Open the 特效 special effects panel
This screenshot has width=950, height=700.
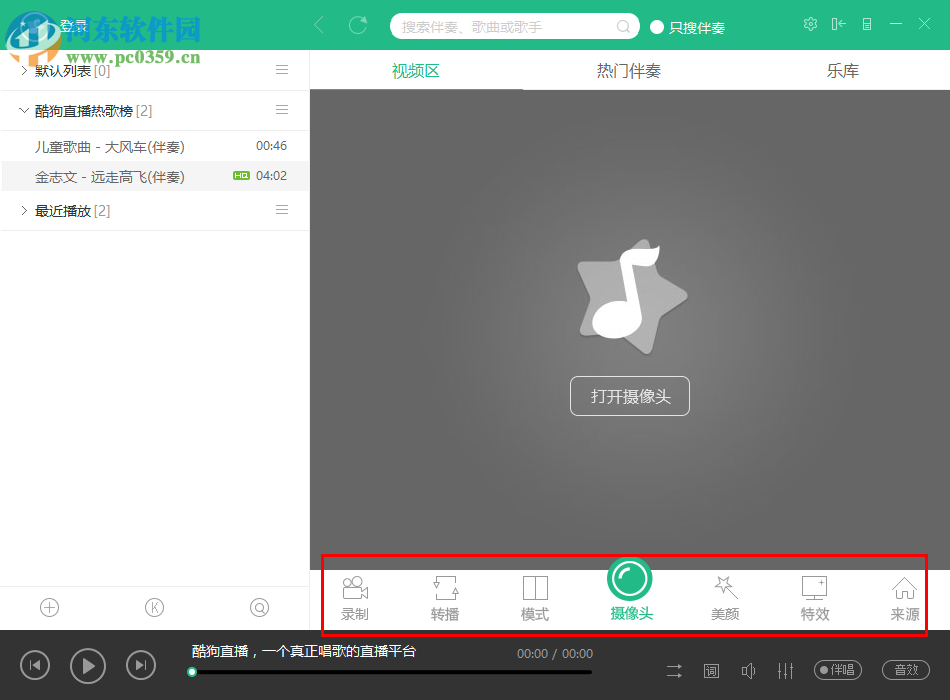tap(814, 597)
